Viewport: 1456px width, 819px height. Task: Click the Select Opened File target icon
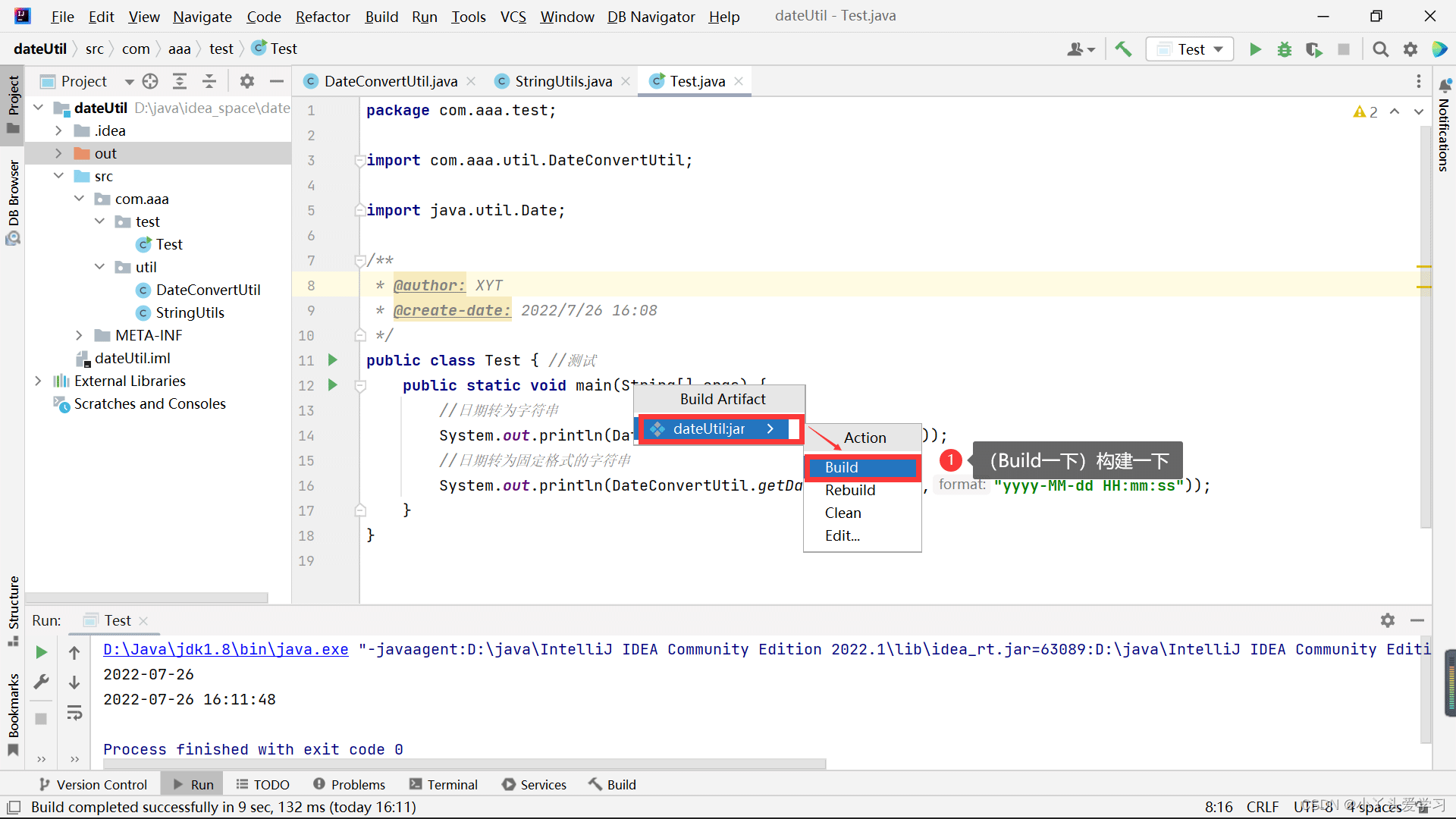[150, 81]
